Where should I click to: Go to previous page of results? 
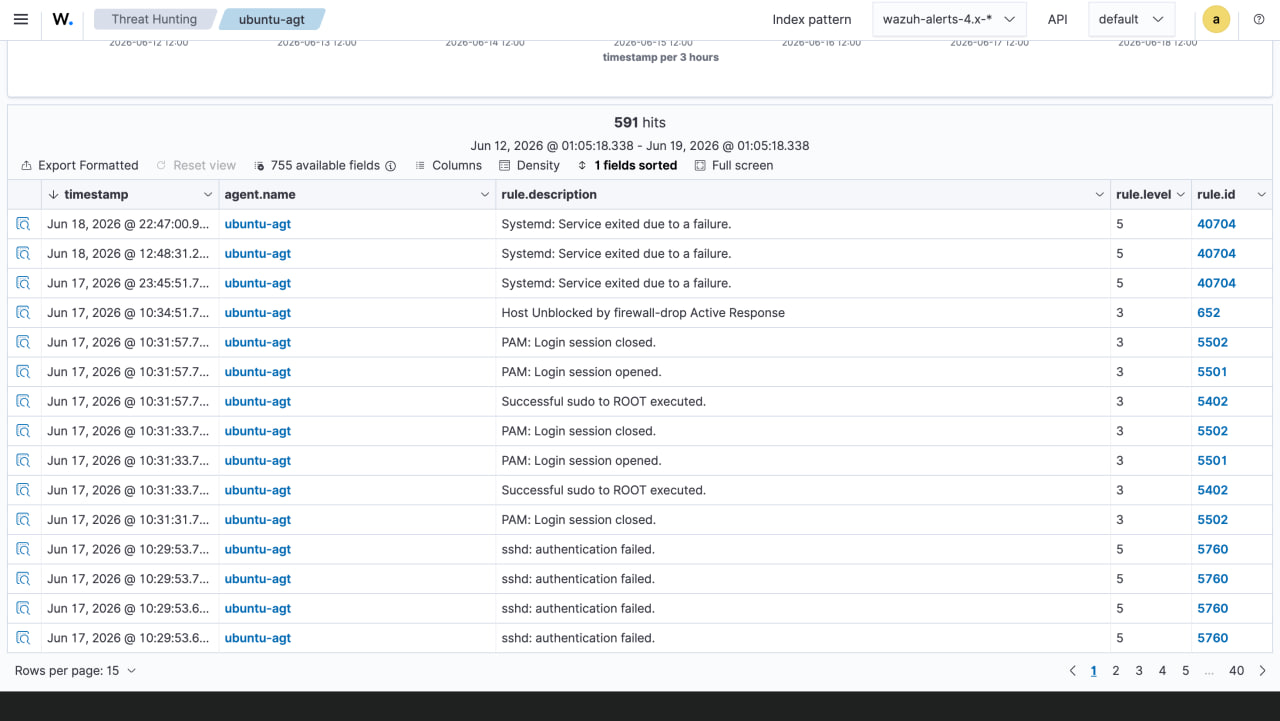(1072, 671)
